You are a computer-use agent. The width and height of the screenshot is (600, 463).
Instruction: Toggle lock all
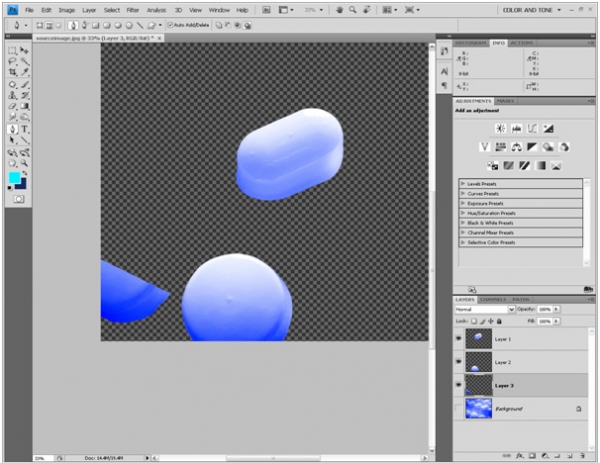(499, 321)
